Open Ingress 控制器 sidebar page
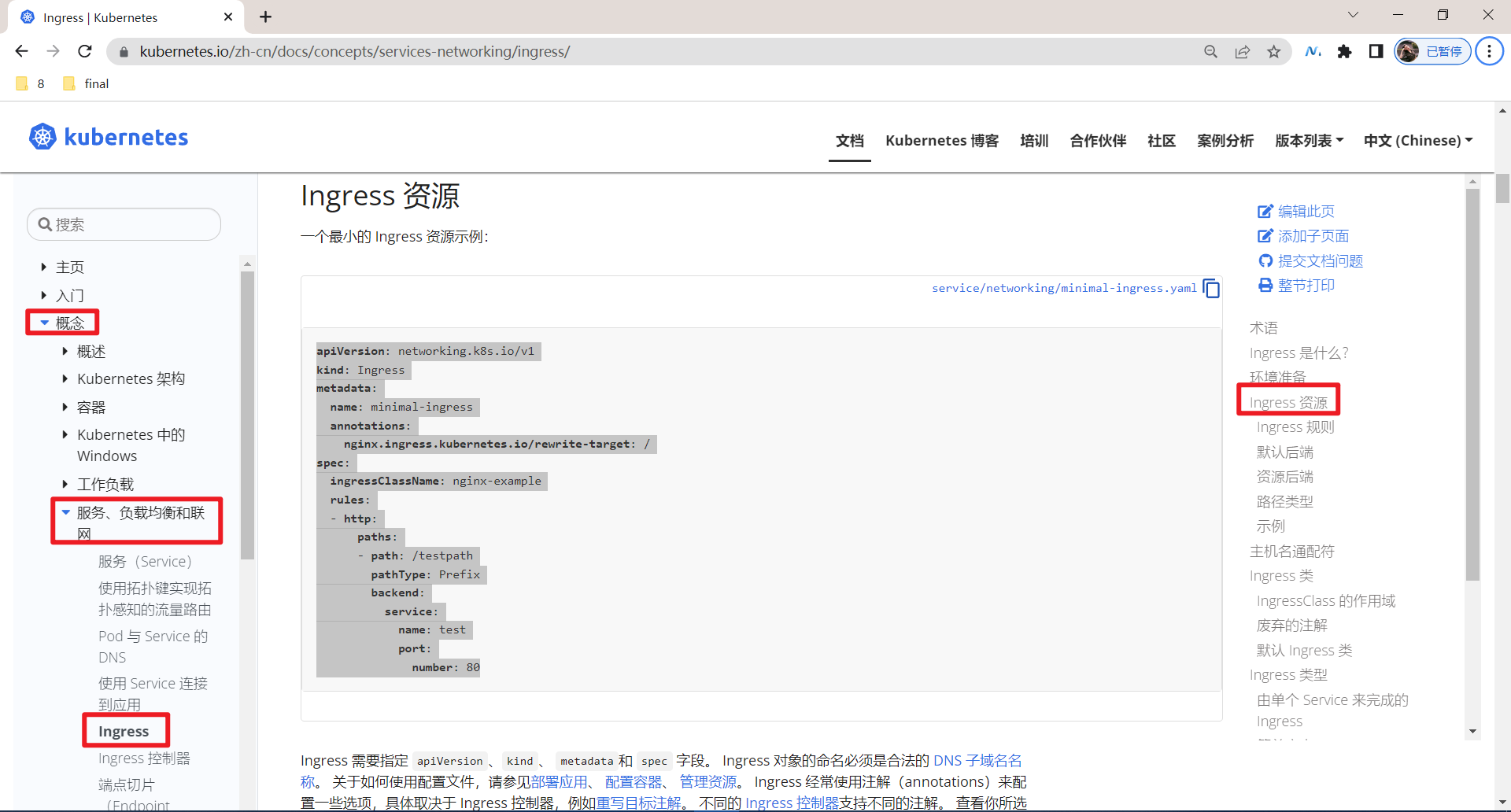 point(144,758)
